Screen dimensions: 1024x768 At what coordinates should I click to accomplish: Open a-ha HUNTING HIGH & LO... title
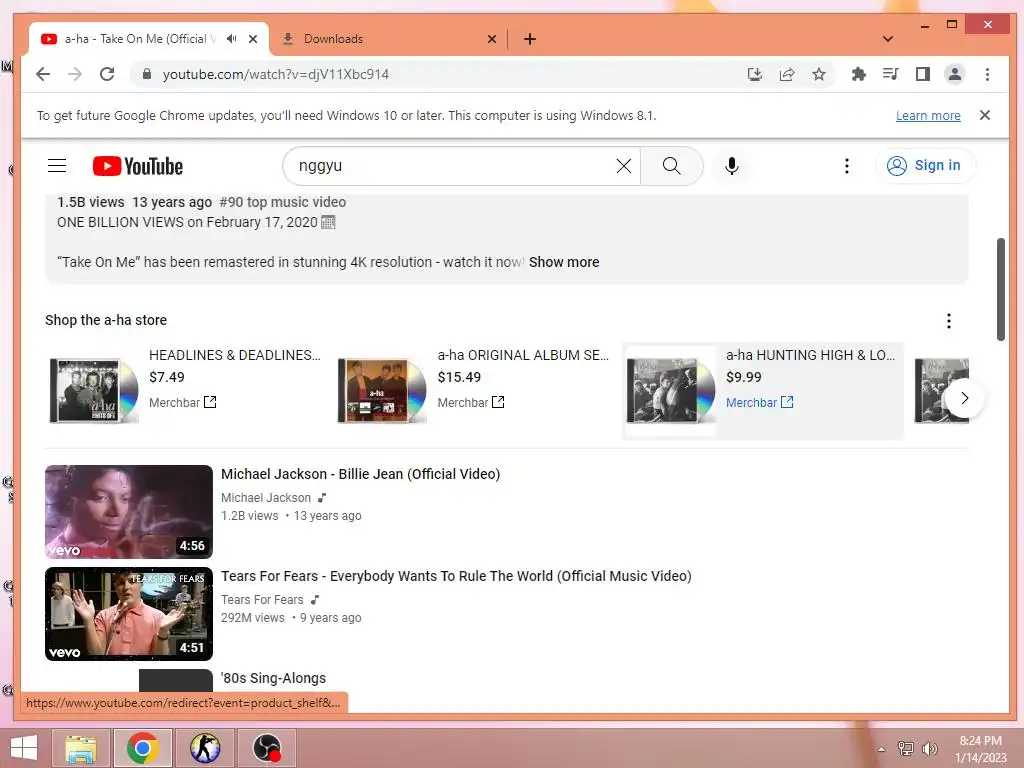(x=810, y=355)
